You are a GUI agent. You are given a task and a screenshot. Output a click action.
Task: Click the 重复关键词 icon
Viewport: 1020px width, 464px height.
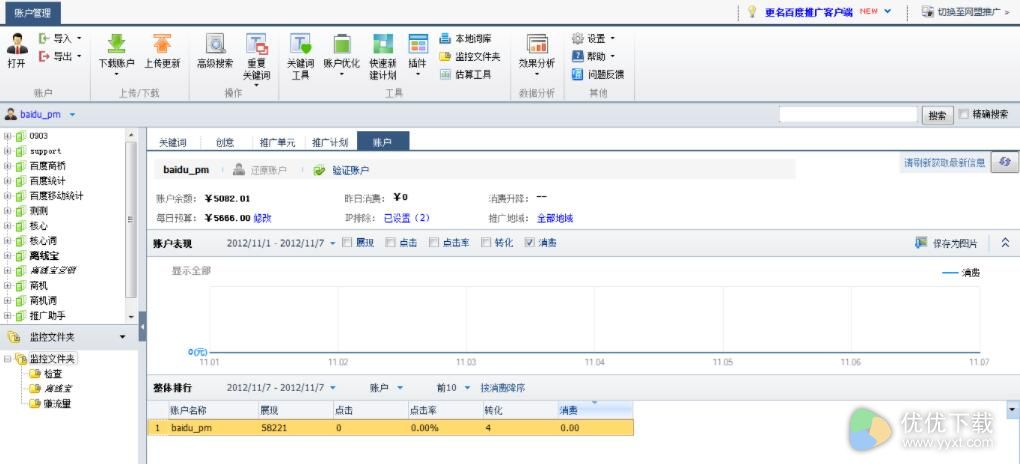256,43
